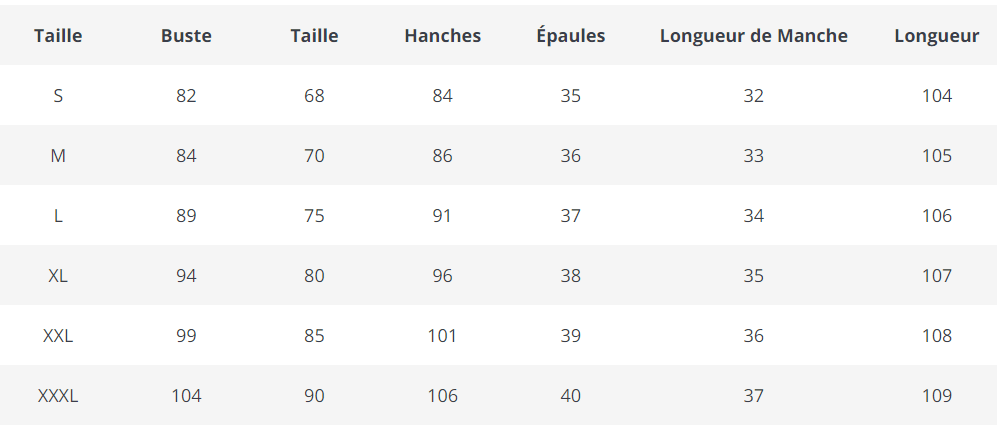The image size is (997, 426).
Task: Click bust value 82 for size S
Action: click(x=186, y=96)
